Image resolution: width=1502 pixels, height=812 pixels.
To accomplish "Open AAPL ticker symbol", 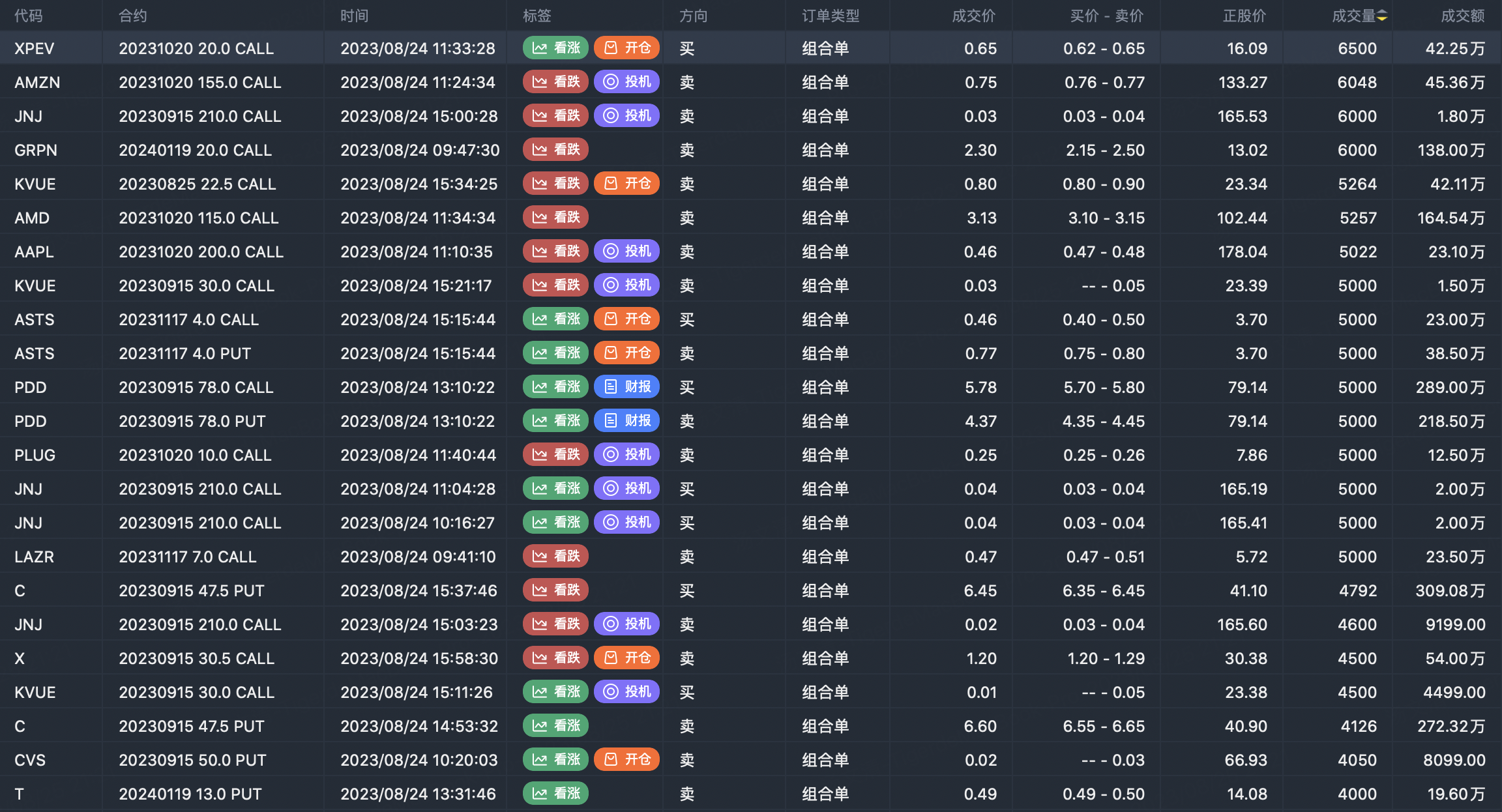I will [34, 252].
